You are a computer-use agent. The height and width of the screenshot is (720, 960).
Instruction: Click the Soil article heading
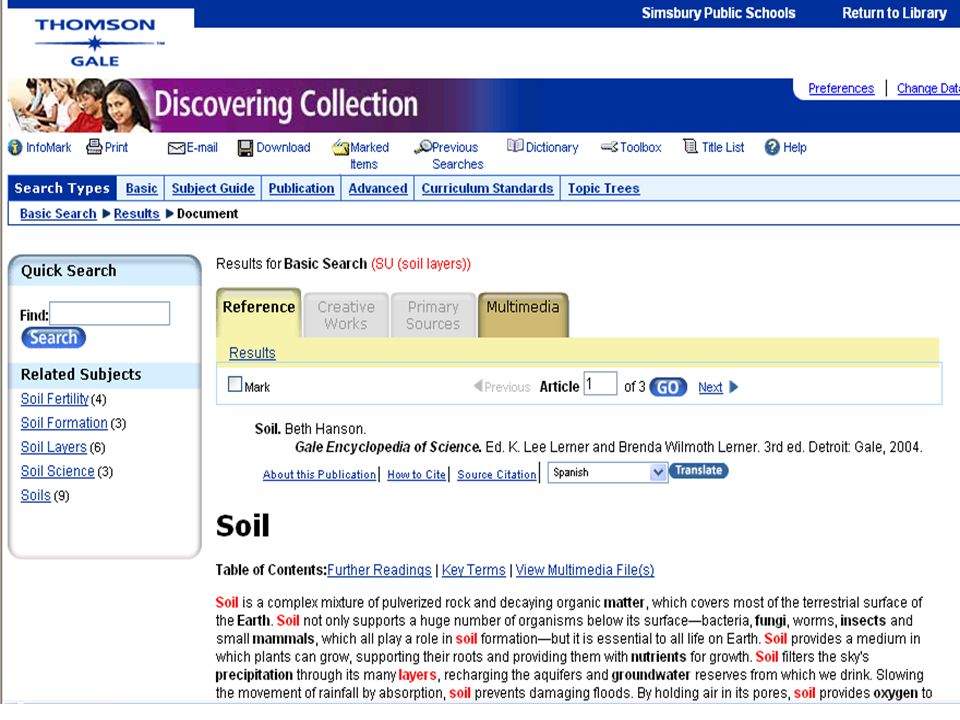pos(242,526)
